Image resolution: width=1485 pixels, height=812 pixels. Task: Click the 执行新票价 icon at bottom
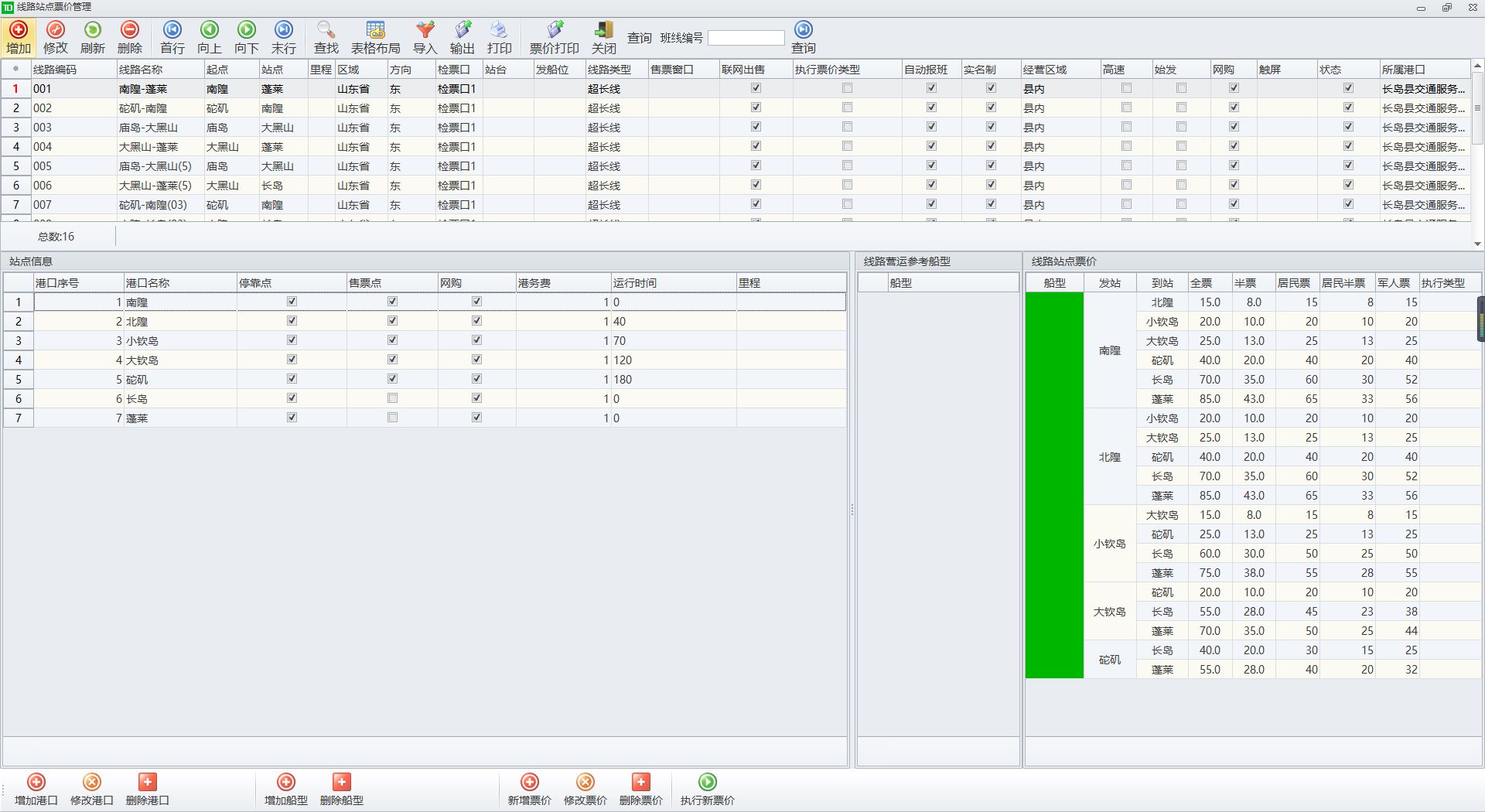tap(707, 783)
